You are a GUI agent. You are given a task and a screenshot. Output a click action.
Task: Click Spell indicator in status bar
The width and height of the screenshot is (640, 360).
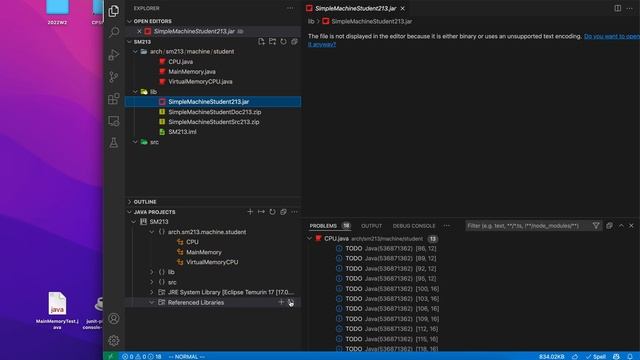596,356
